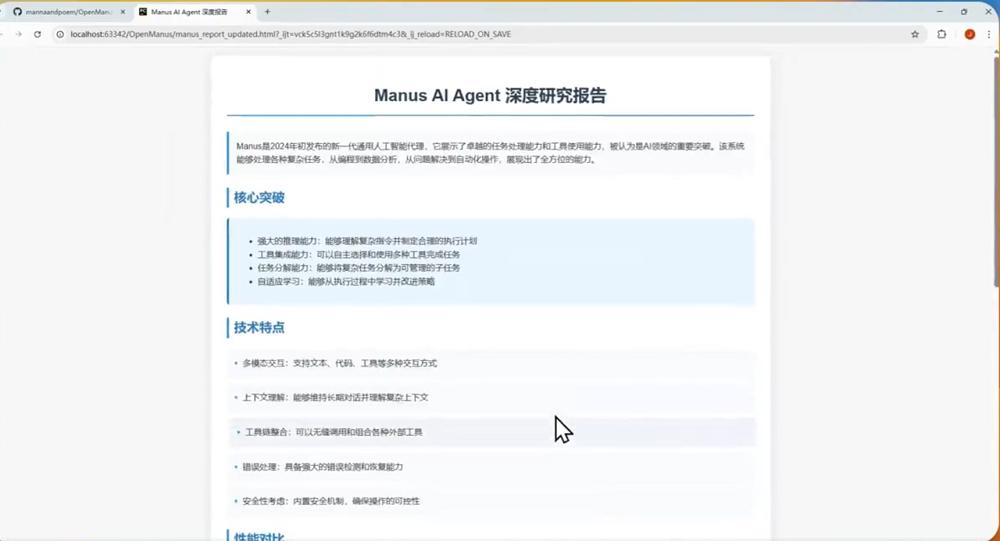Click the 强大的推理能力 bullet item

coord(367,241)
